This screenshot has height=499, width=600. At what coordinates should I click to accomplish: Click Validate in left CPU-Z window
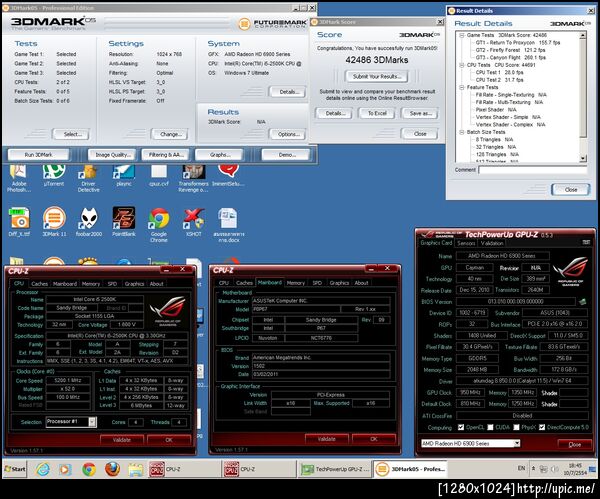tap(122, 440)
